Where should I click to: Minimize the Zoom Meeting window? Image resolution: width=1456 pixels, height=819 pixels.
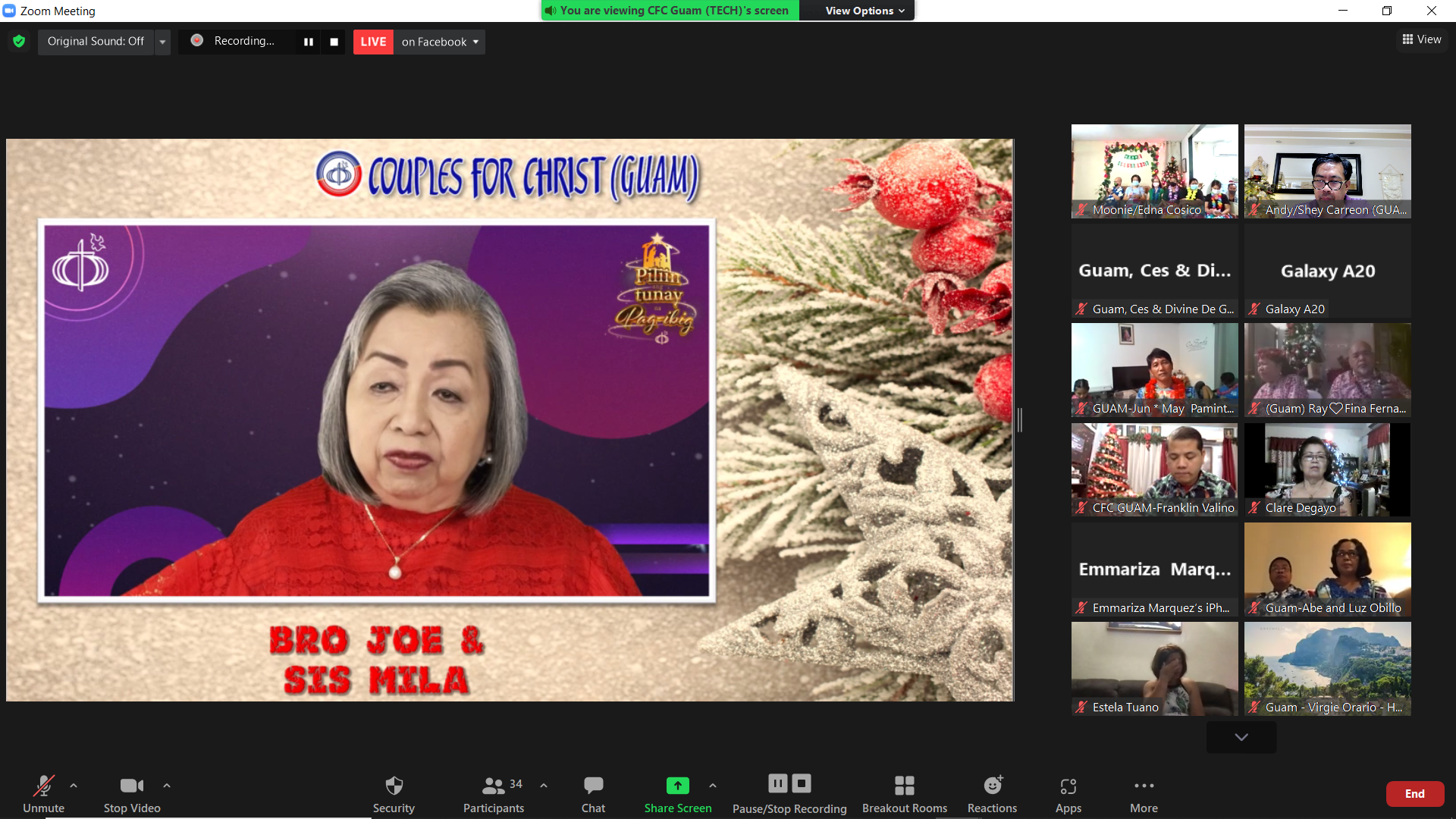[1343, 11]
